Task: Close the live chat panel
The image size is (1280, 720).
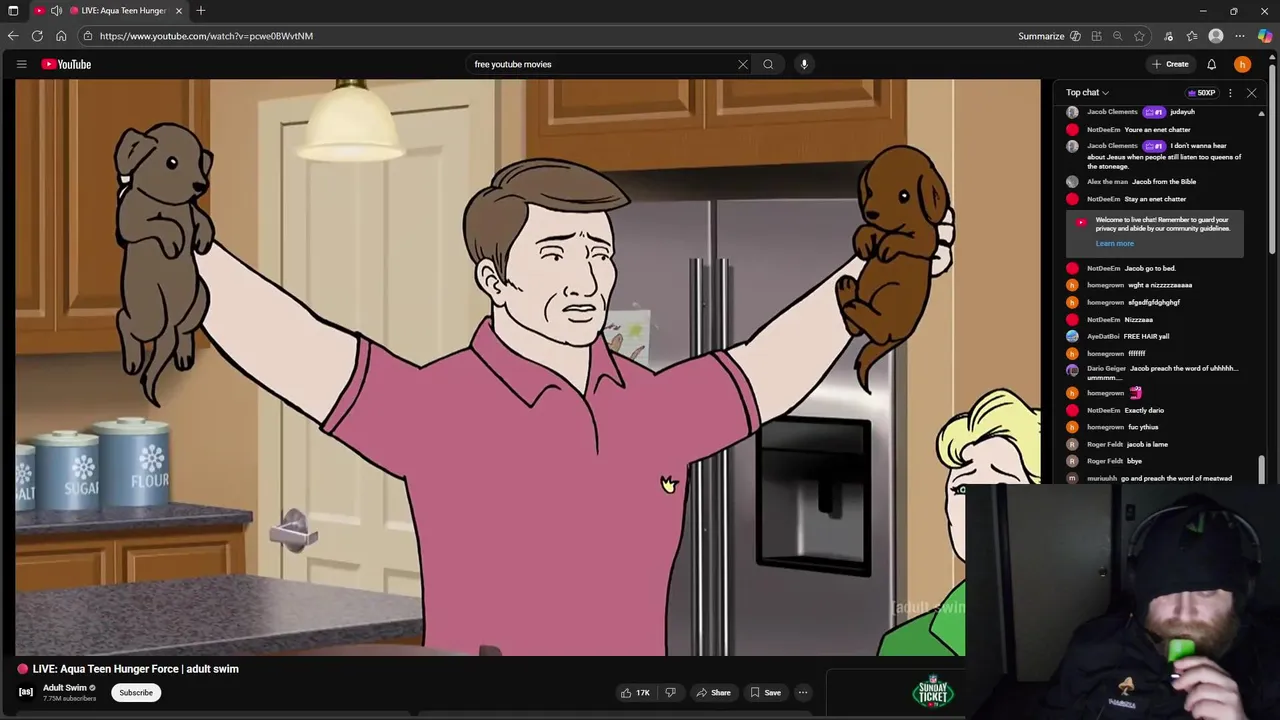Action: click(1251, 92)
